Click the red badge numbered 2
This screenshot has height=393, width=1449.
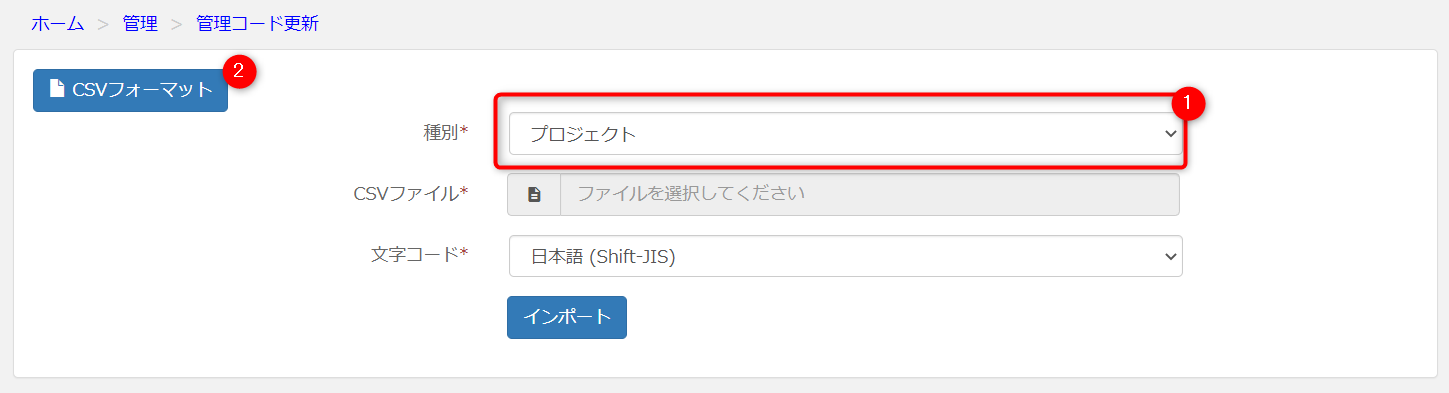pos(238,71)
